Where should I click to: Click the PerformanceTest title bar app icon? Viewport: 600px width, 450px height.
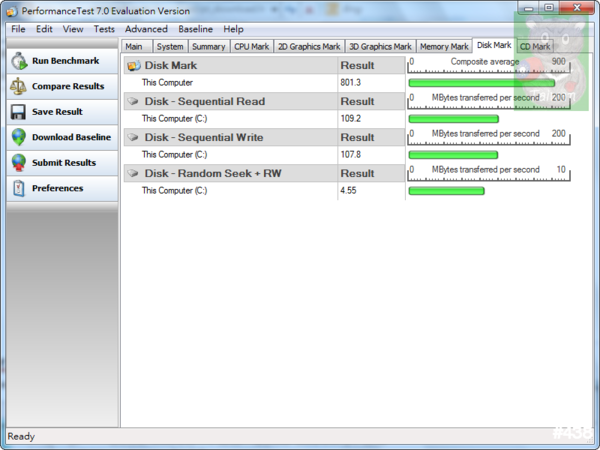(x=12, y=11)
